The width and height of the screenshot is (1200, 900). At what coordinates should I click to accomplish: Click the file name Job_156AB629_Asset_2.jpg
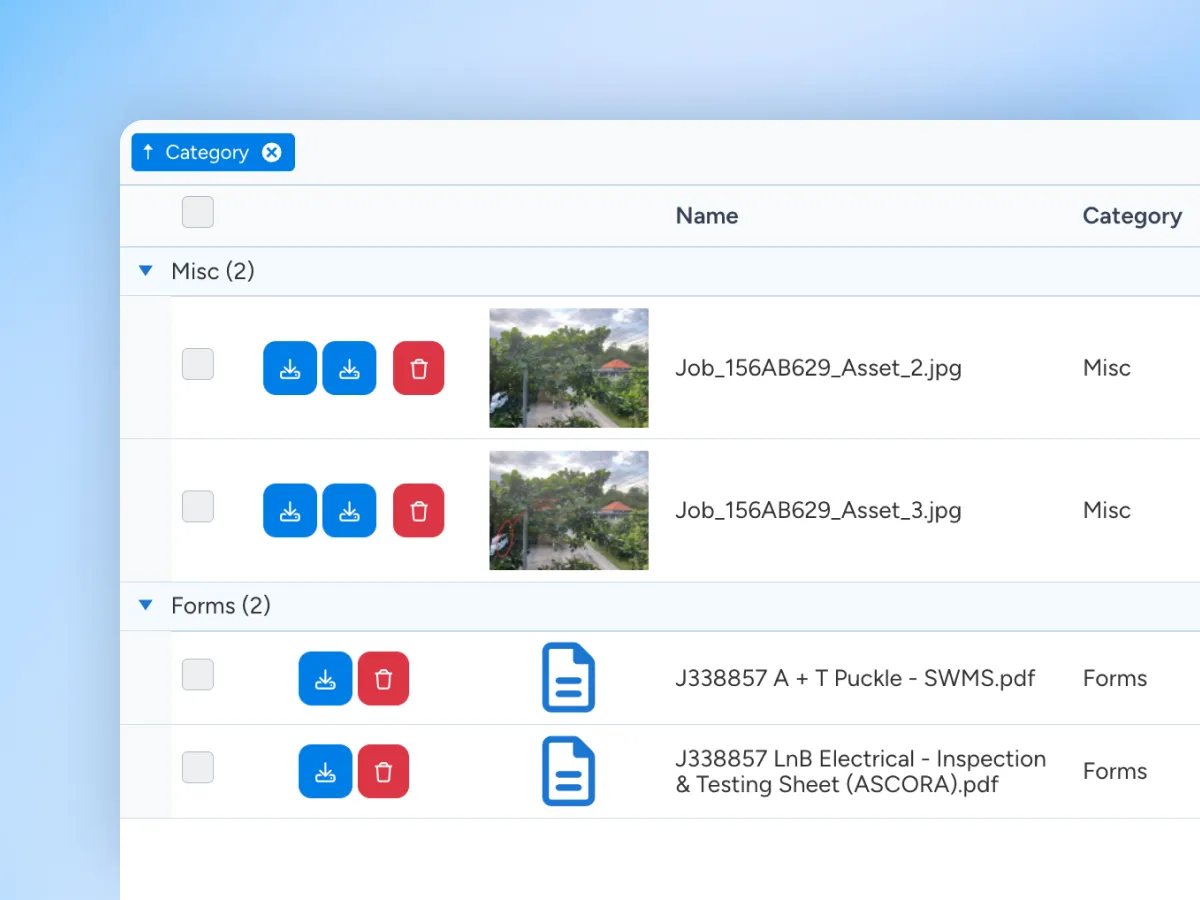[x=818, y=368]
